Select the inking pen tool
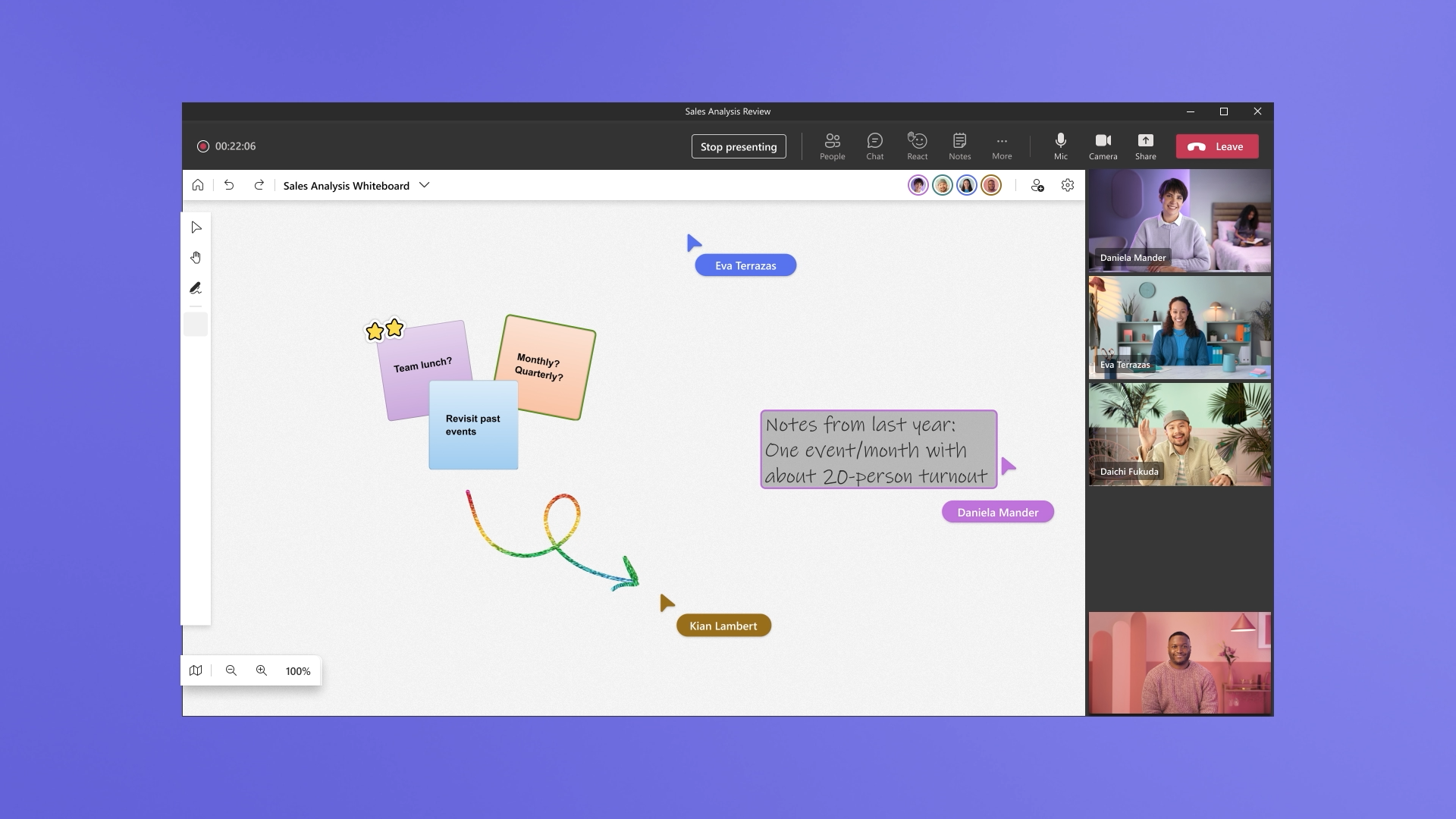Screen dimensions: 1456x819 point(196,288)
